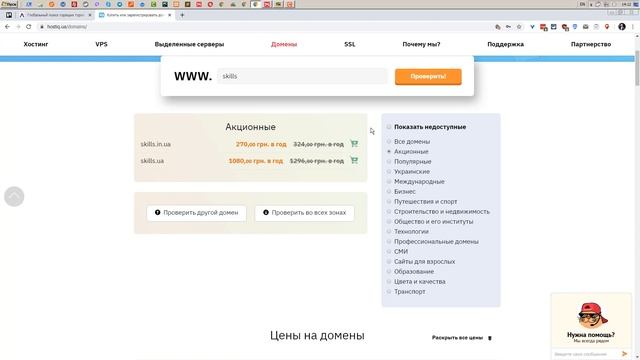Screen dimensions: 640x360
Task: Add skills.in.ua to the cart
Action: pyautogui.click(x=354, y=144)
